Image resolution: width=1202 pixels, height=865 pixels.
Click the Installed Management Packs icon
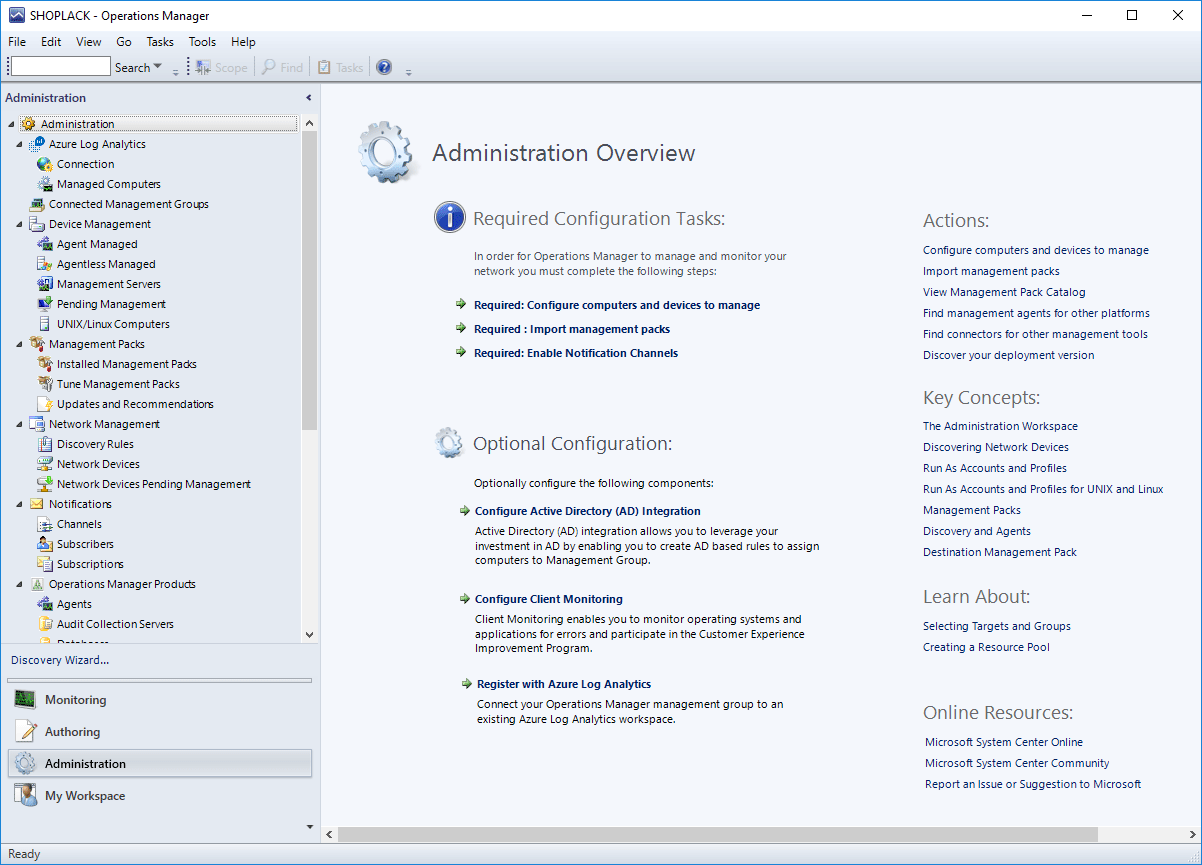coord(44,364)
